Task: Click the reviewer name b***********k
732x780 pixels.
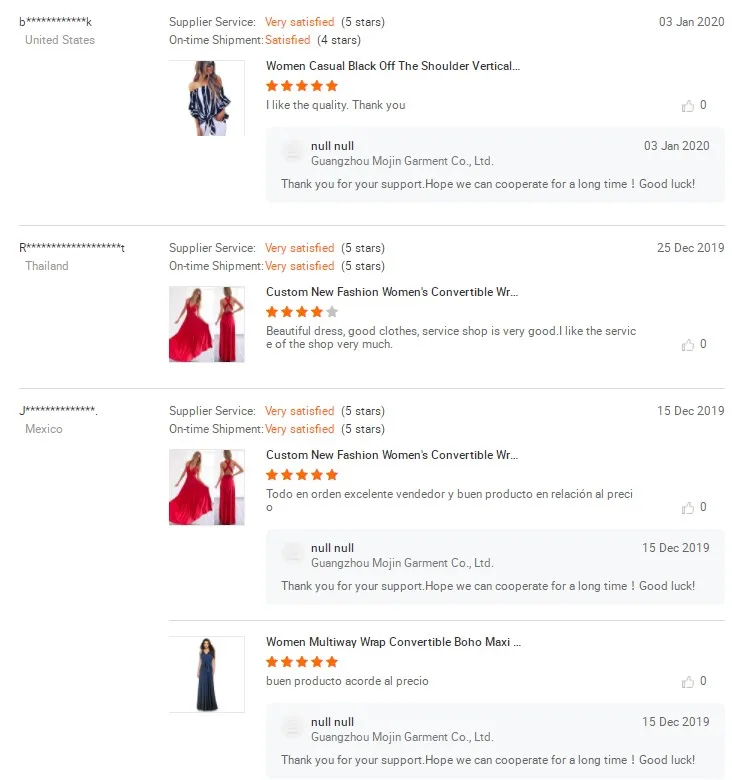Action: (56, 22)
